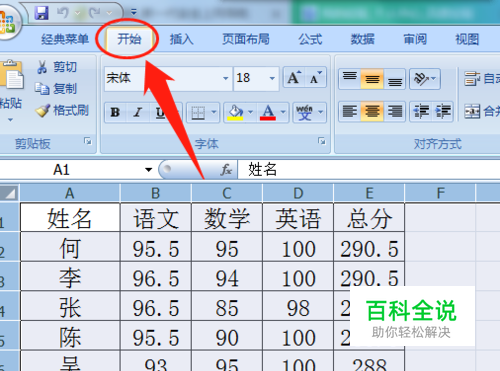Click the text orientation icon
The height and width of the screenshot is (371, 500).
pyautogui.click(x=421, y=79)
